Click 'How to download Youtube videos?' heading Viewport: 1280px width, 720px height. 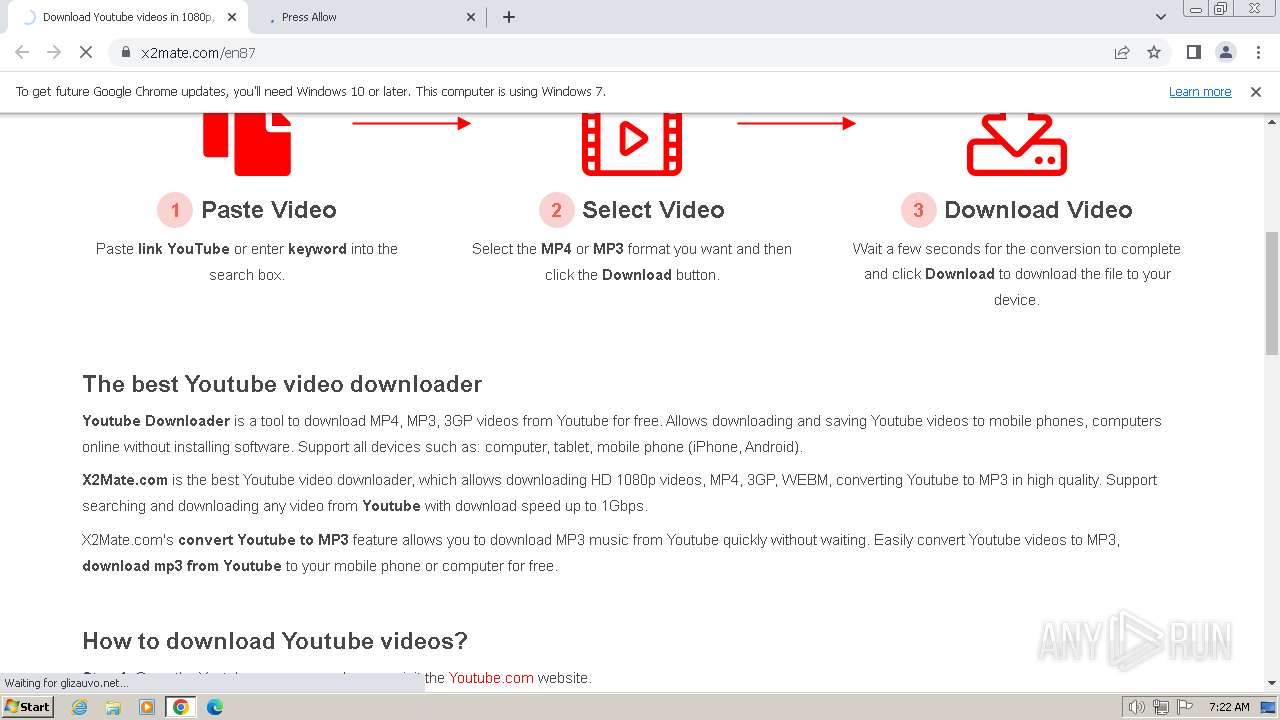[x=275, y=641]
